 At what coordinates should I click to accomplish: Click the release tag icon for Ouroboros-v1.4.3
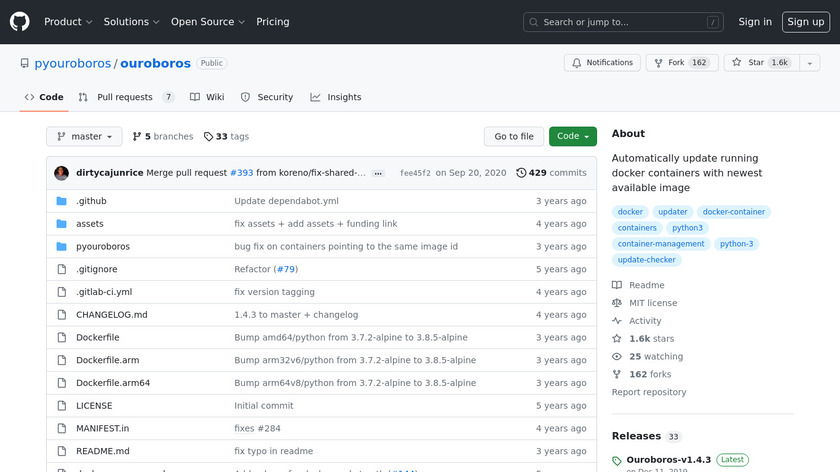point(617,461)
